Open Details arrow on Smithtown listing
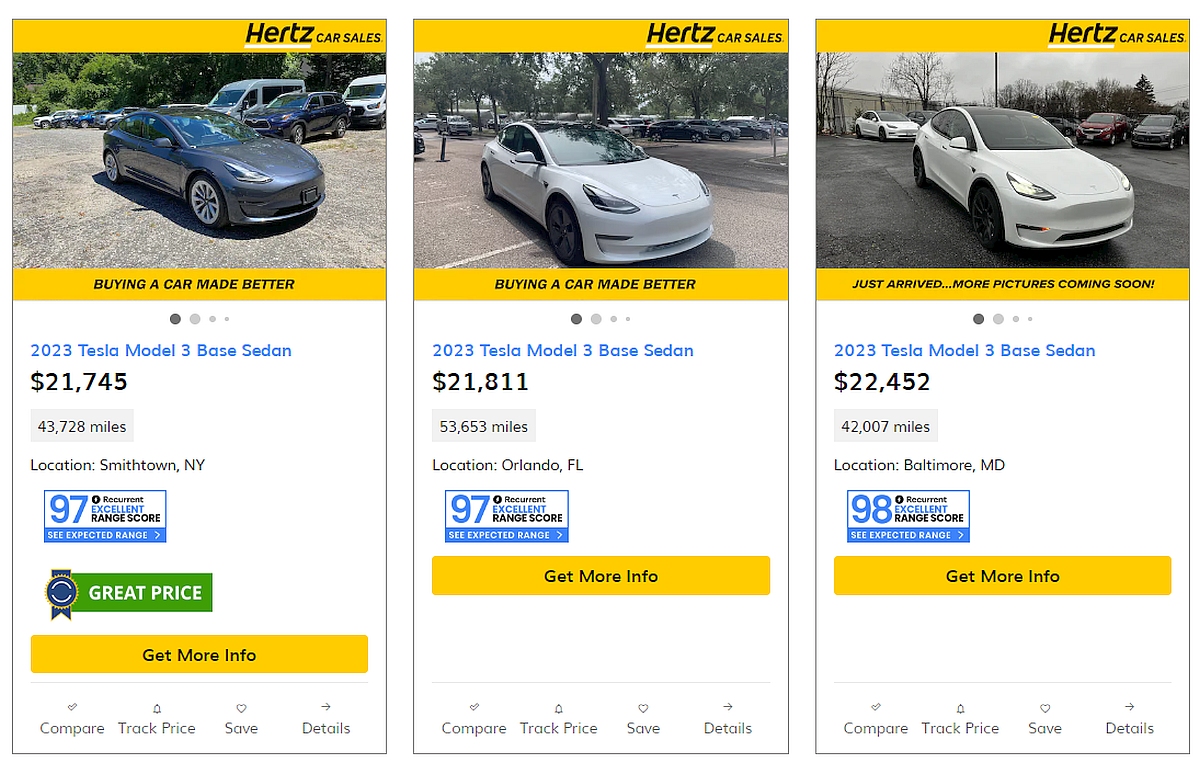The image size is (1200, 763). 326,707
